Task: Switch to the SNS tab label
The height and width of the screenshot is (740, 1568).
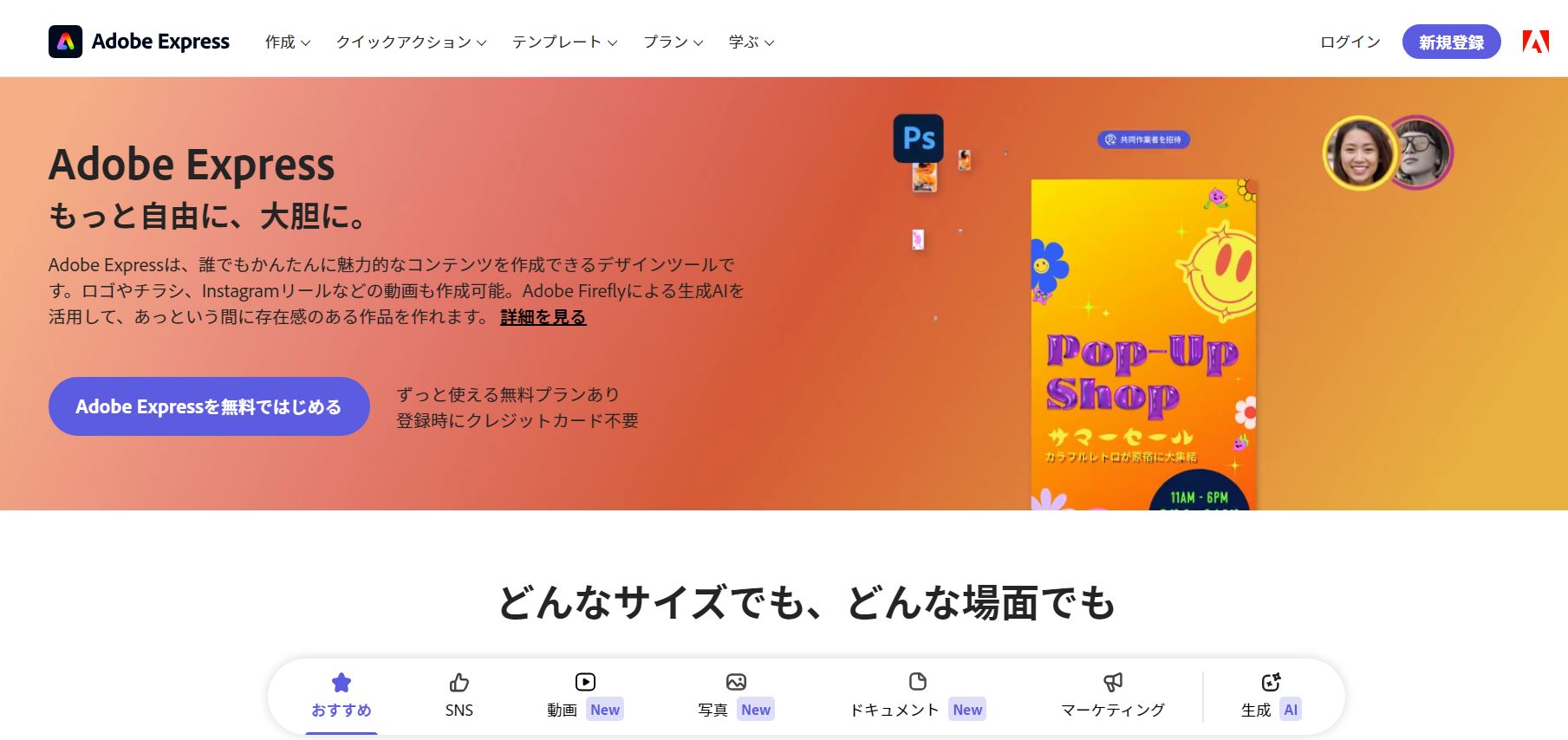Action: pos(459,710)
